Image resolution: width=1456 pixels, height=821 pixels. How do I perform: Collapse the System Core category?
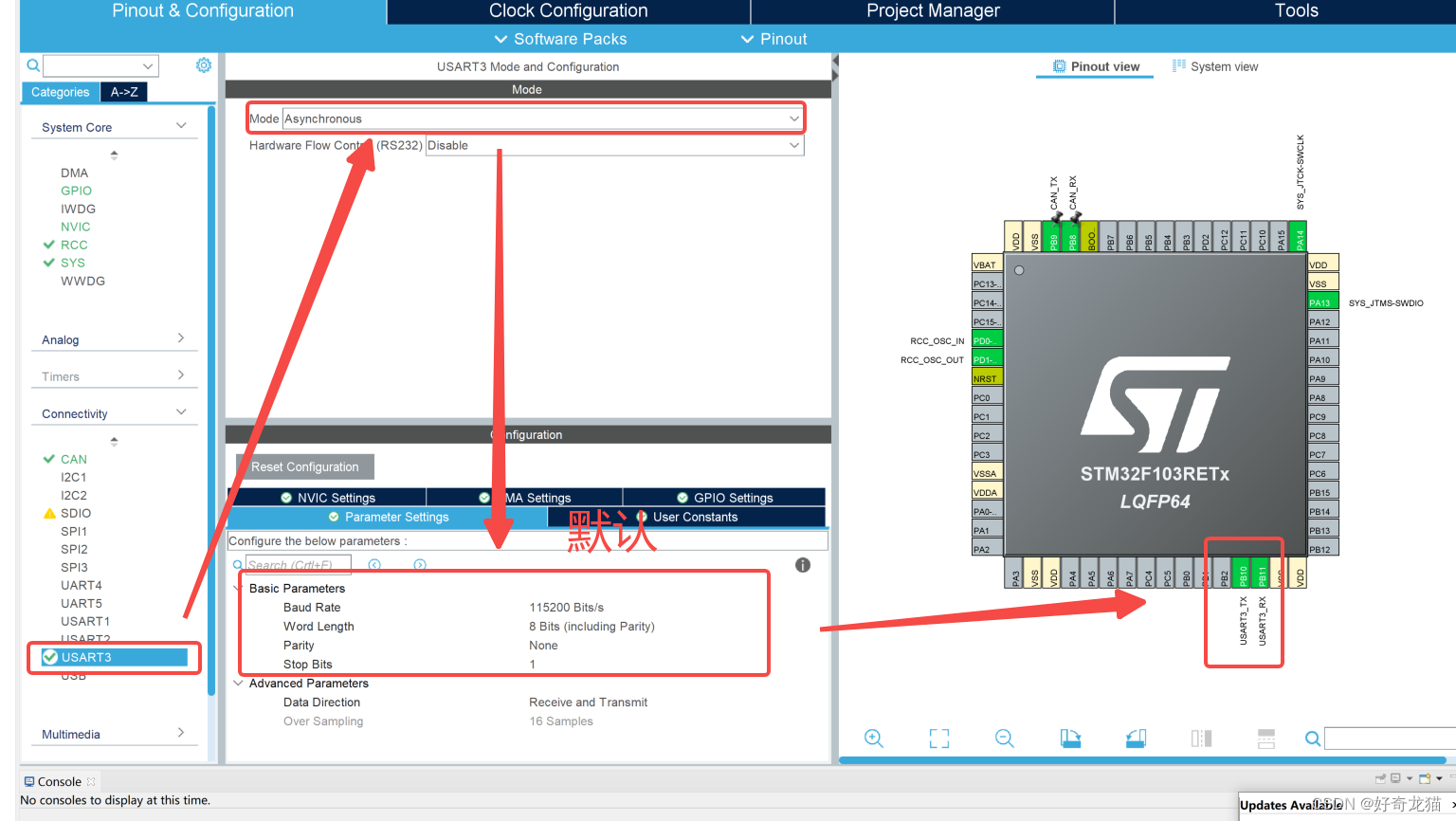click(x=181, y=126)
